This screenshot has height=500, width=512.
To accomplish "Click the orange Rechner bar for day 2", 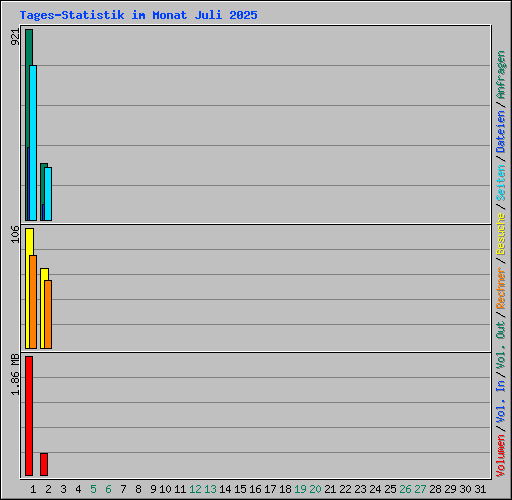I will (x=48, y=314).
